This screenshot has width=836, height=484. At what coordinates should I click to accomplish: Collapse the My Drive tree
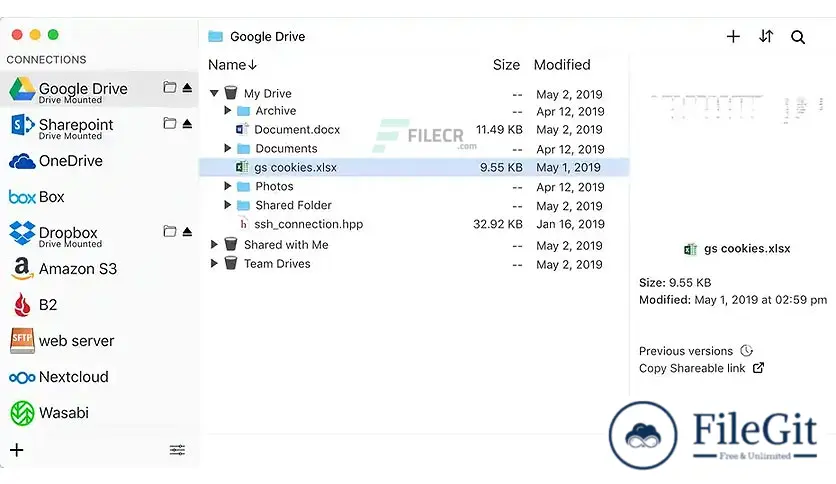(214, 93)
